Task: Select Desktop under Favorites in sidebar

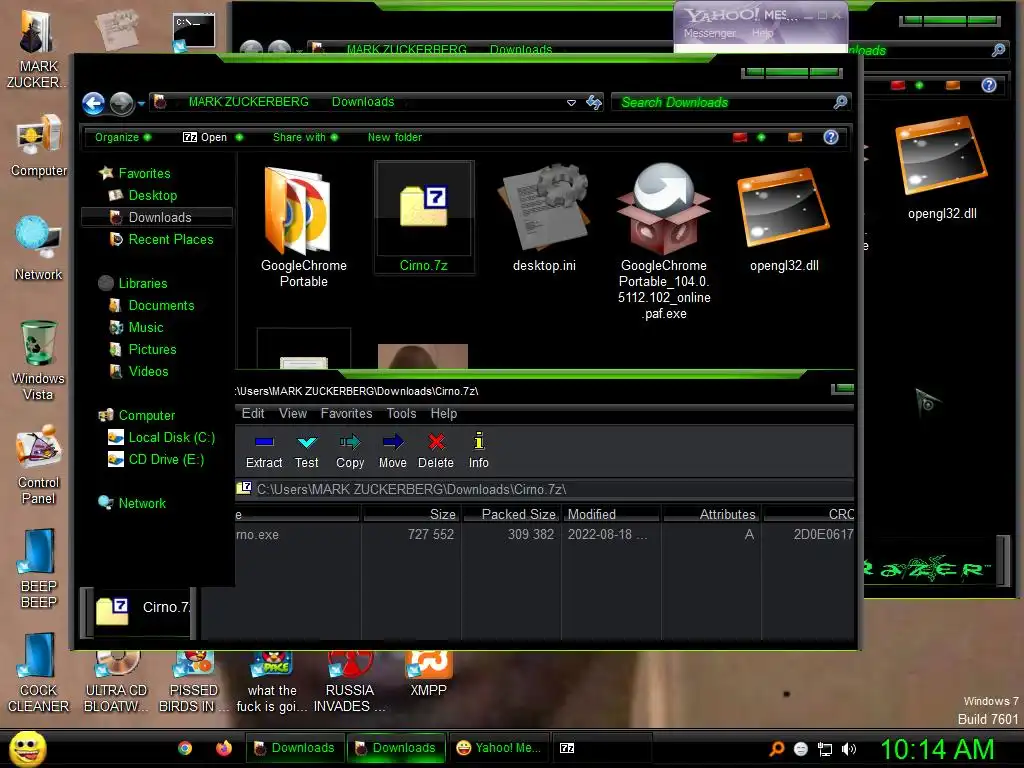Action: click(152, 195)
